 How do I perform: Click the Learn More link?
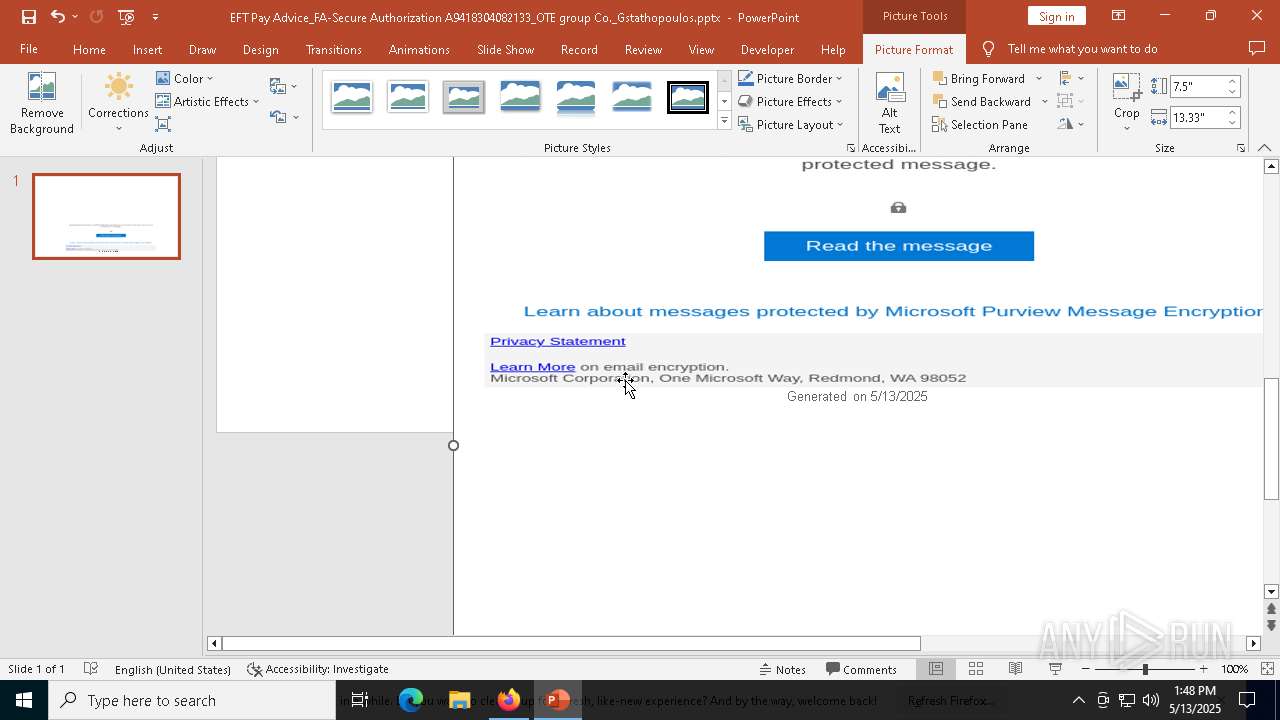coord(532,367)
